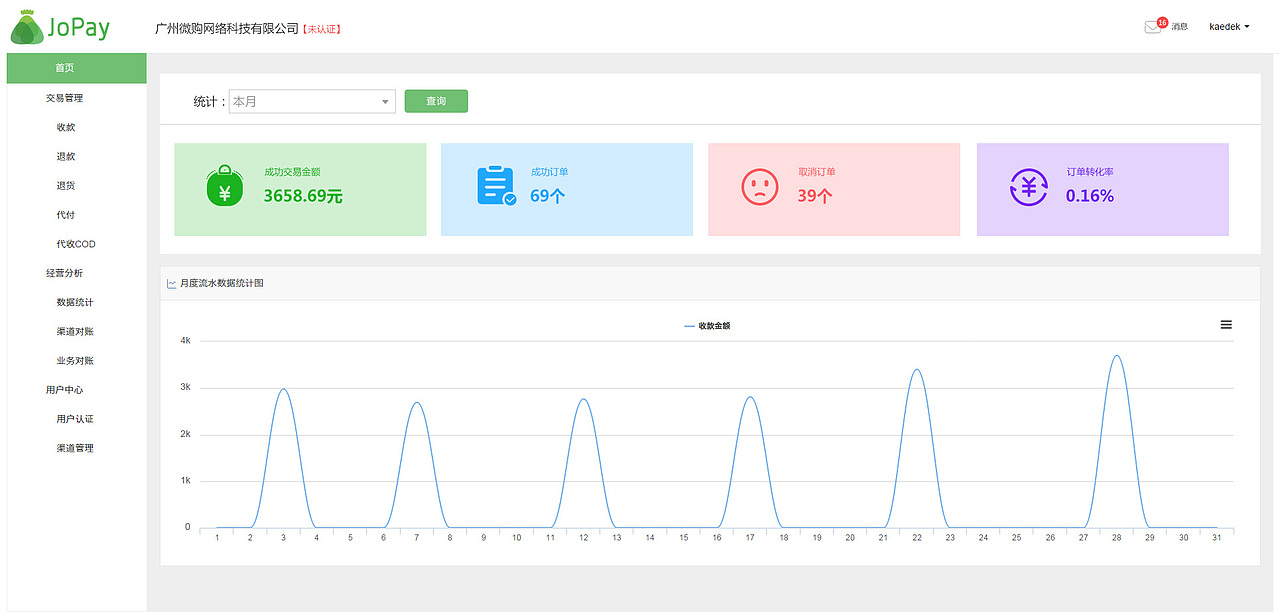1280x612 pixels.
Task: Select 交易管理 in the sidebar
Action: pos(64,98)
